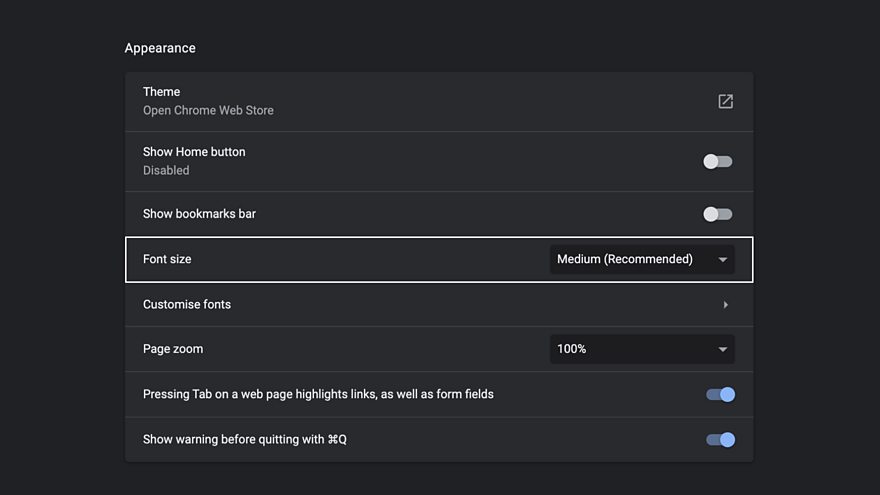Viewport: 880px width, 495px height.
Task: Click the Appearance section heading
Action: pos(160,48)
